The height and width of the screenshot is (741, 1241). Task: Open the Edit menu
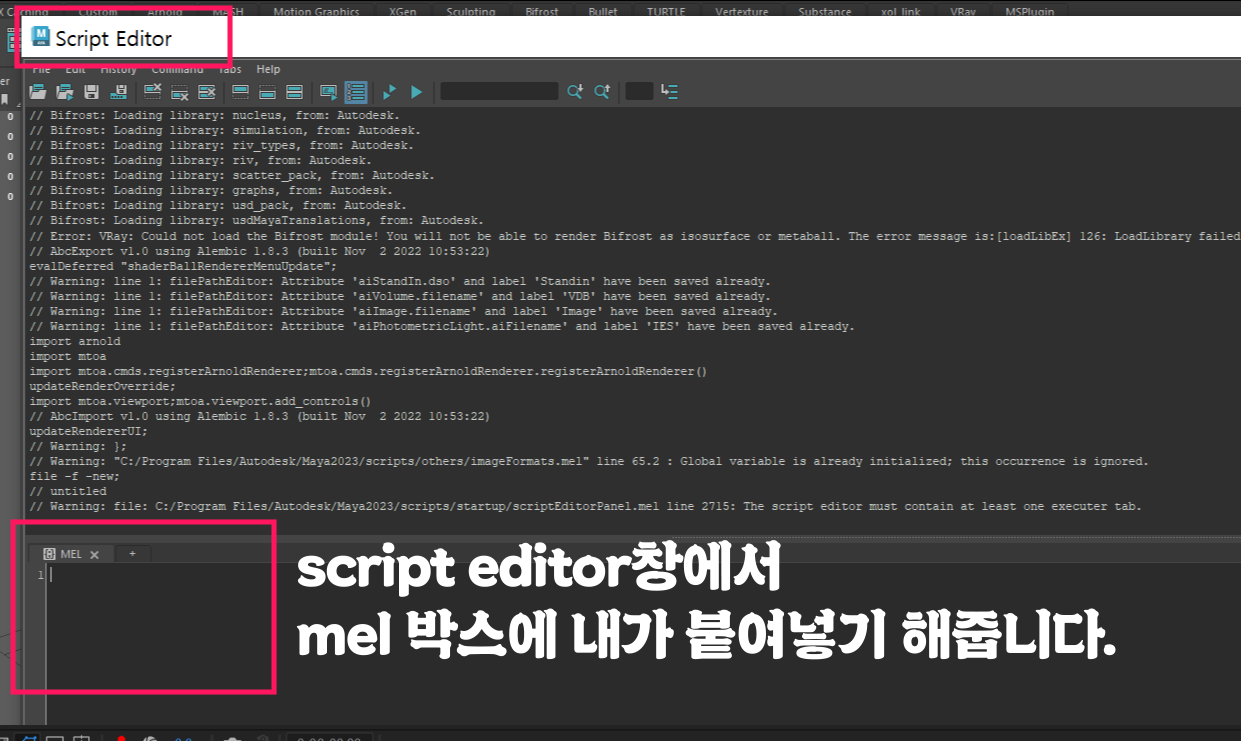coord(76,69)
